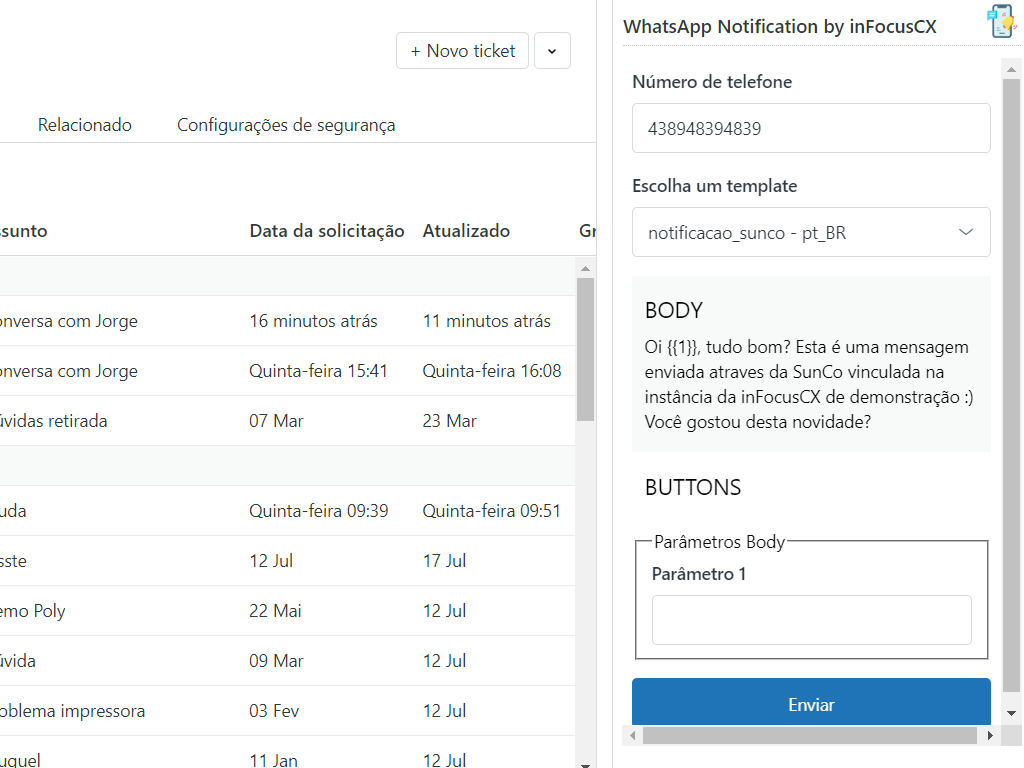Switch to the Relacionado tab

pyautogui.click(x=85, y=125)
